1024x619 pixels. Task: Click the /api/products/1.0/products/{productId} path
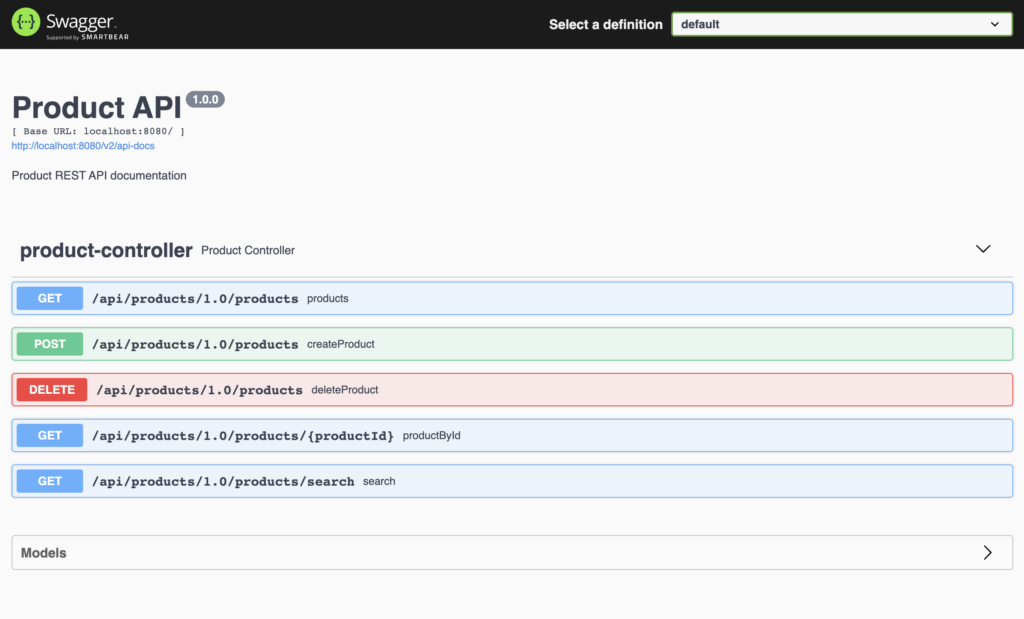click(x=243, y=436)
